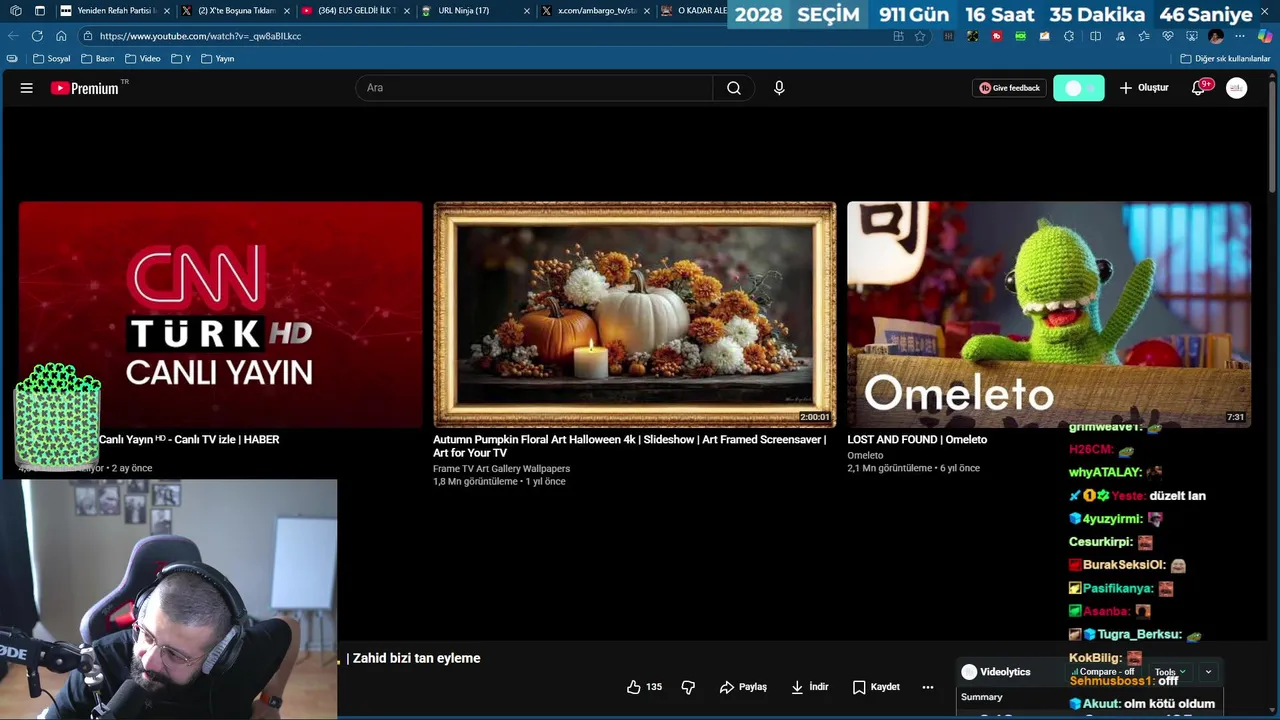Viewport: 1280px width, 720px height.
Task: Open the Omeleto channel link
Action: point(865,455)
